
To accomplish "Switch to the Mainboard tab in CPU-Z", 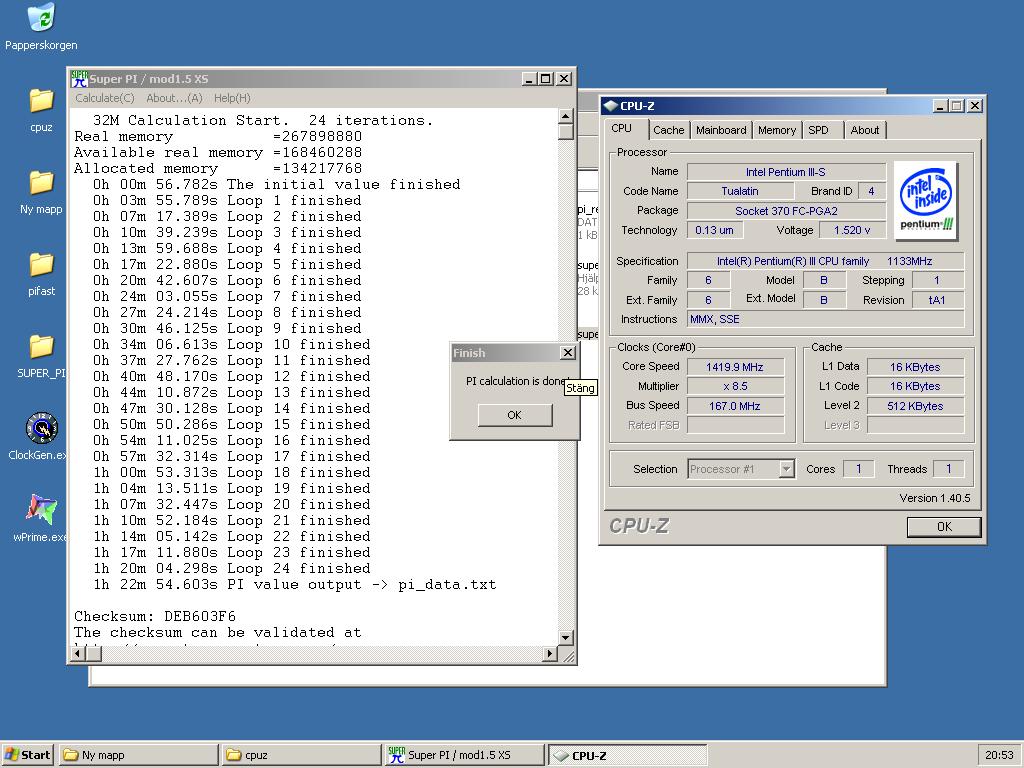I will [721, 130].
